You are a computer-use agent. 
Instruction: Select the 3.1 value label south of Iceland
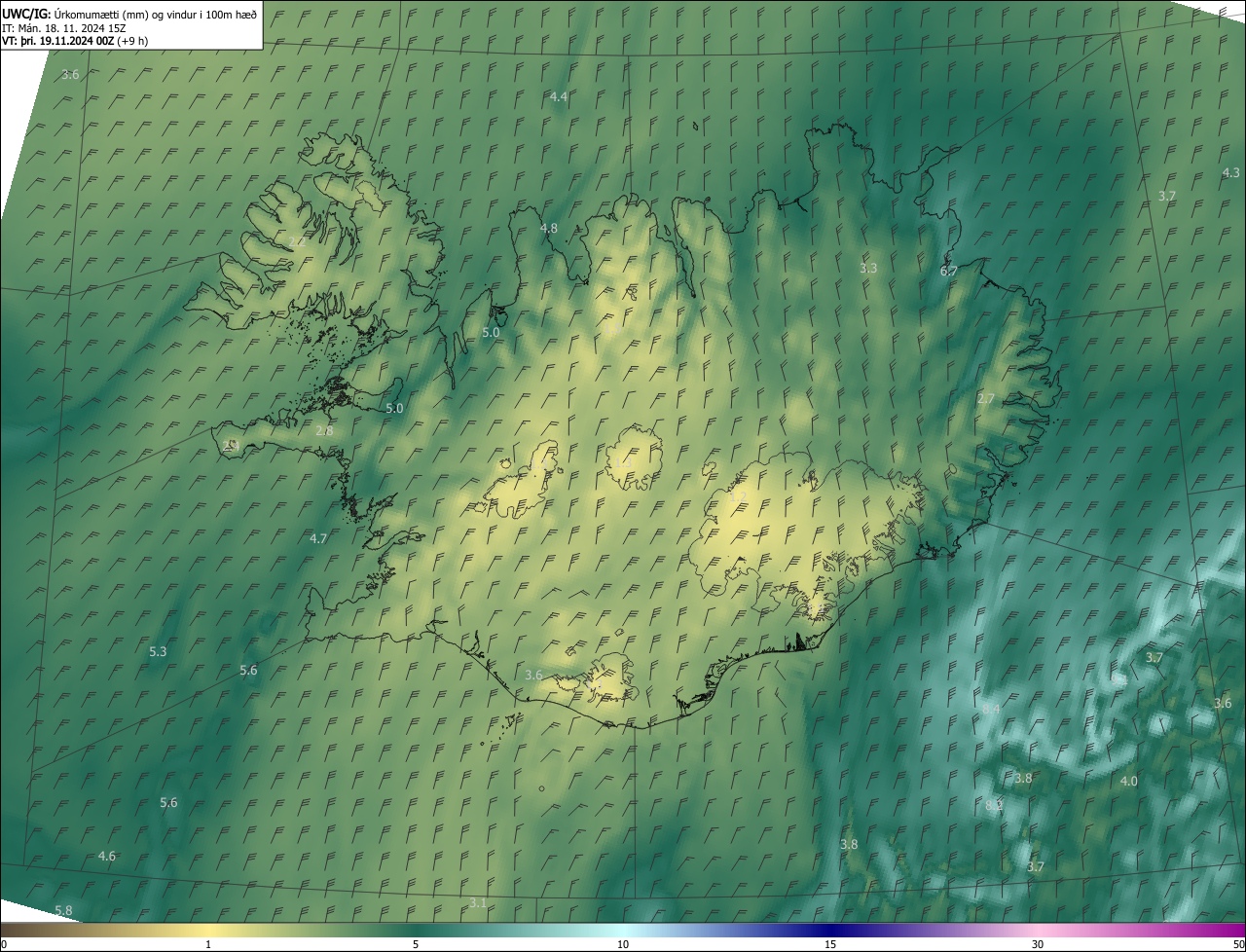tap(478, 903)
